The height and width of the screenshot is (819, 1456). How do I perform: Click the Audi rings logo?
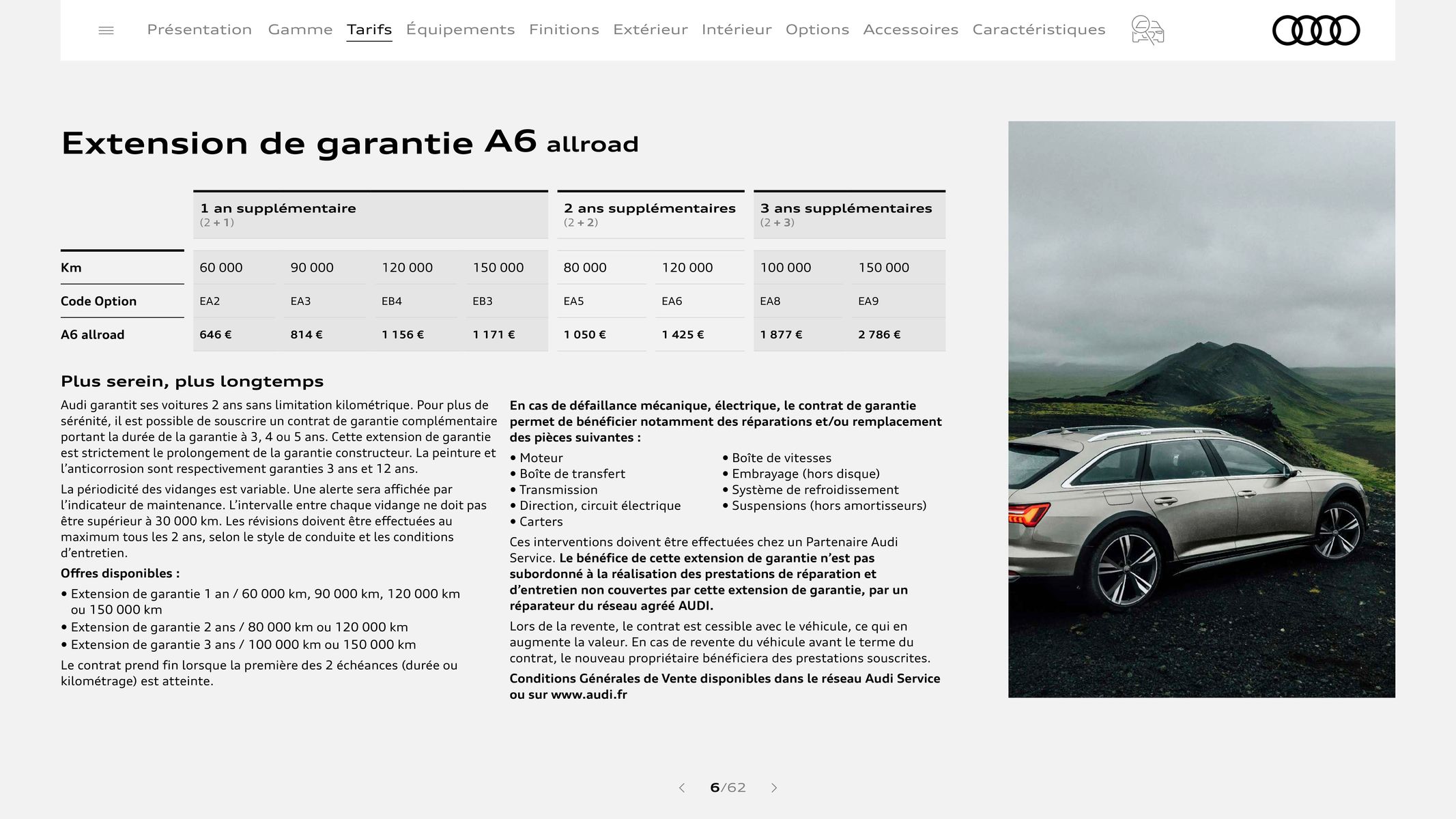[x=1316, y=30]
